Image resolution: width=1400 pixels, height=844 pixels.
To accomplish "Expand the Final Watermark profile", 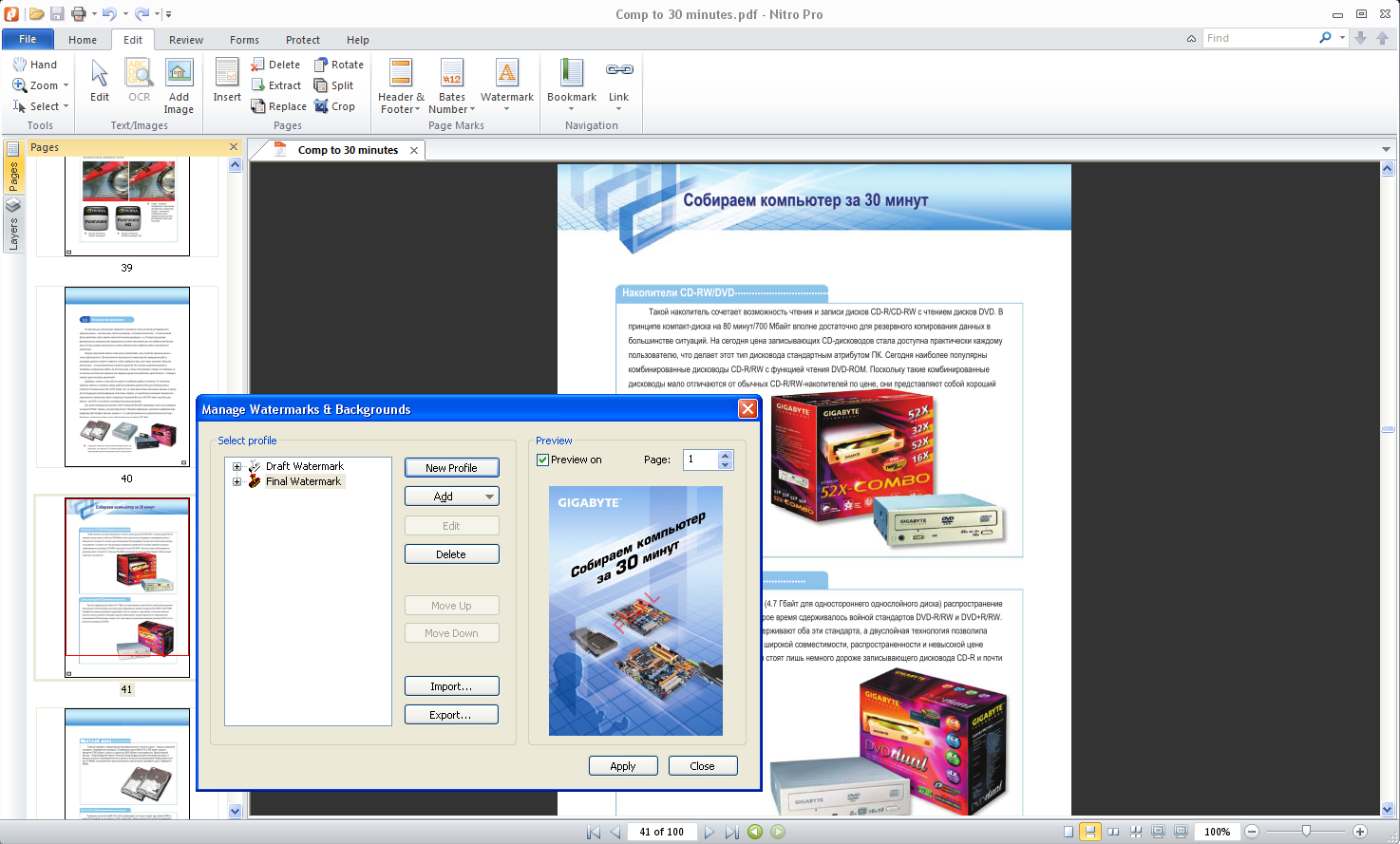I will 236,481.
